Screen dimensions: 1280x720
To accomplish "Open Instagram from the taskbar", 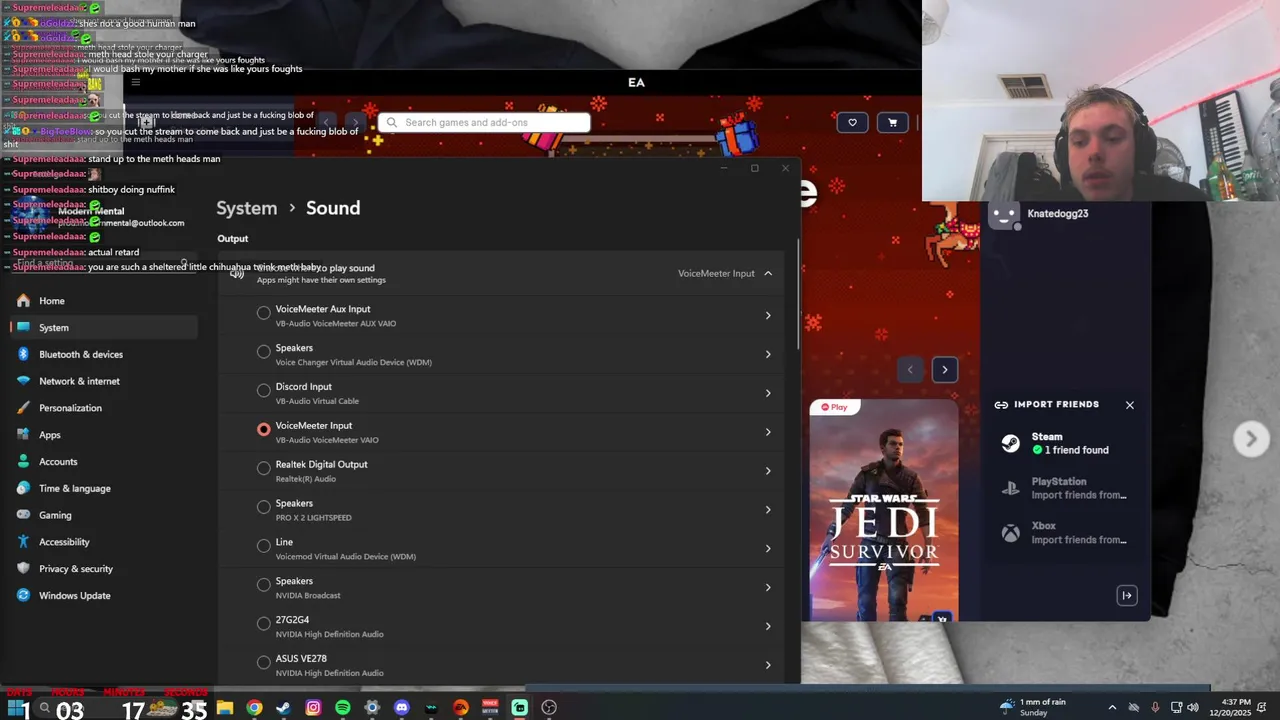I will (x=313, y=708).
